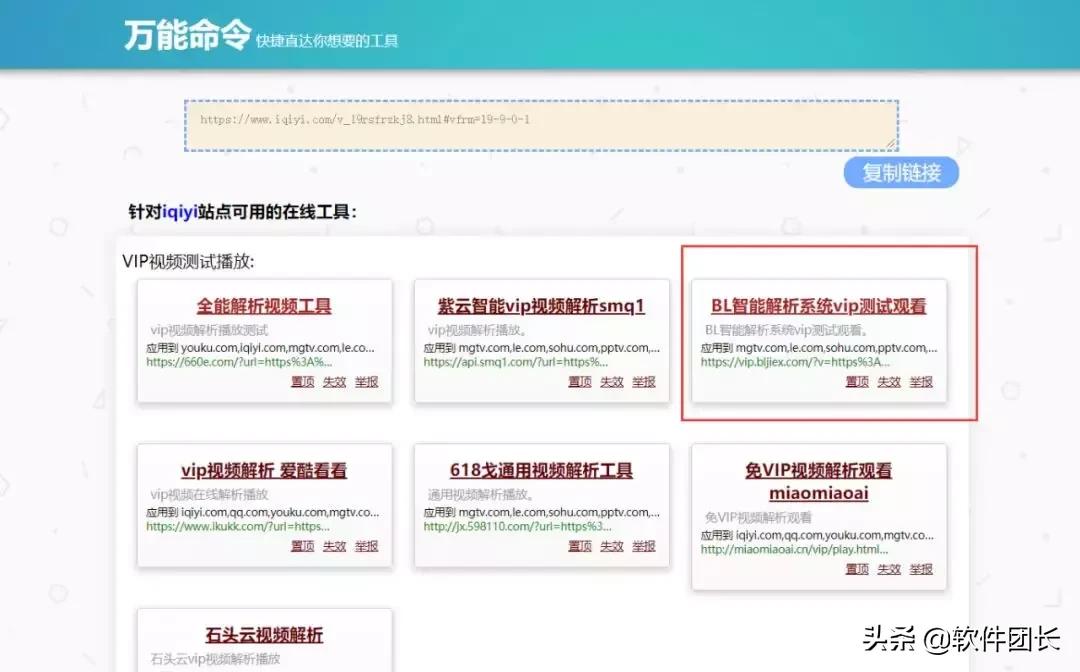This screenshot has width=1080, height=672.
Task: Click 置顶 under 全能解析视频工具 card
Action: [x=301, y=381]
